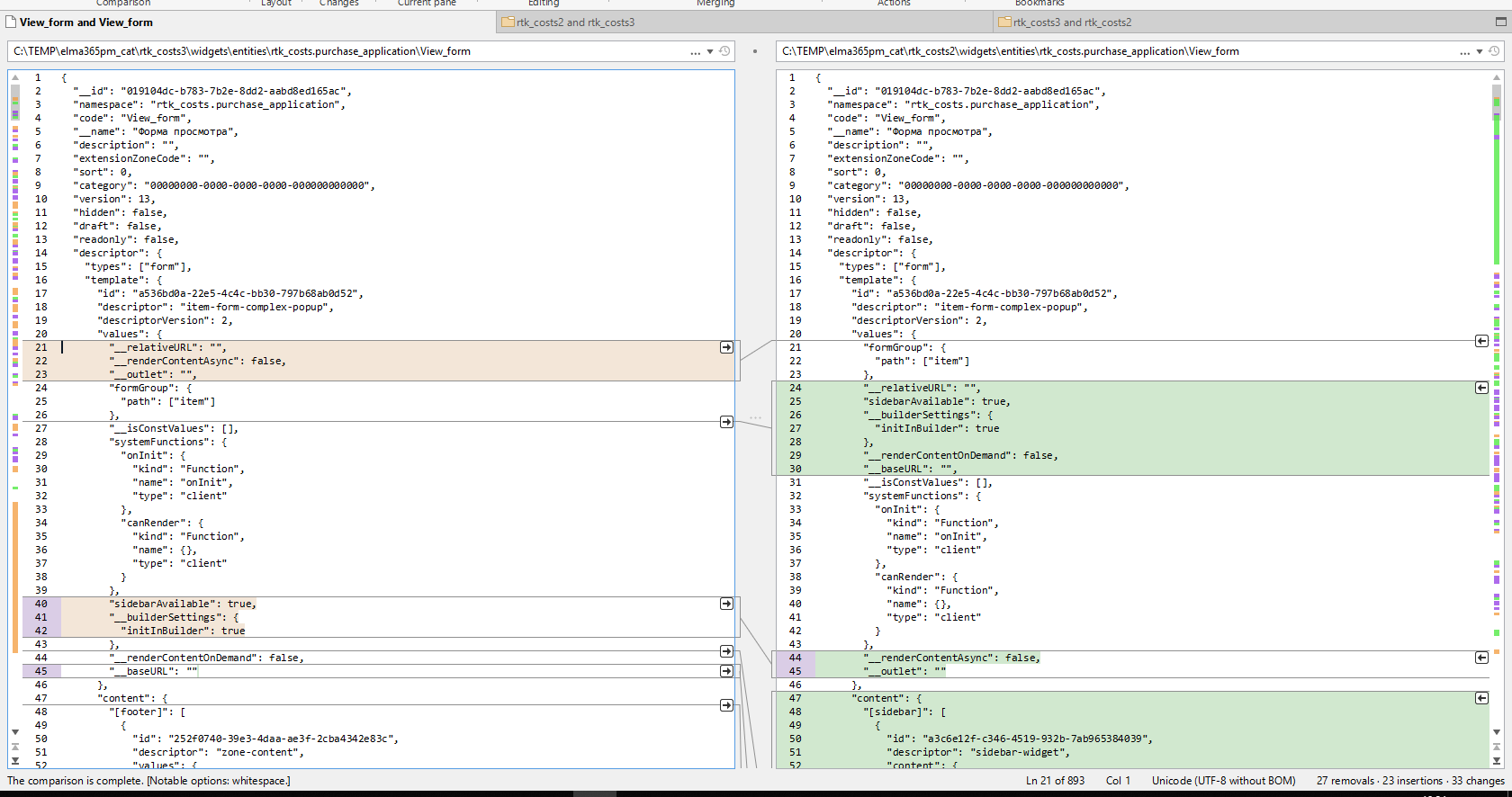Jump to next change in right scrollbar
1512x797 pixels.
(x=1497, y=760)
